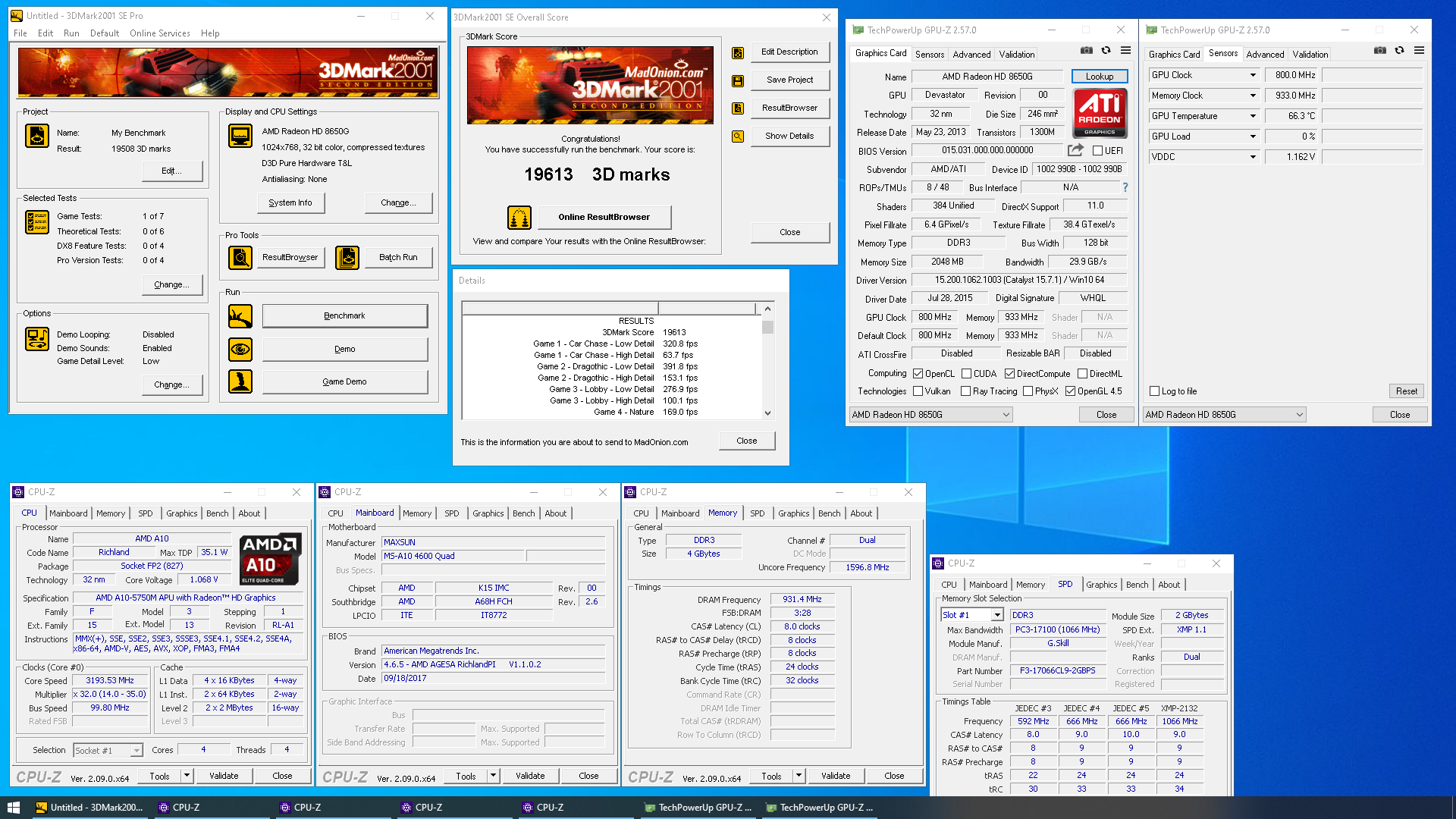Click the Options demo looping icon

click(37, 338)
